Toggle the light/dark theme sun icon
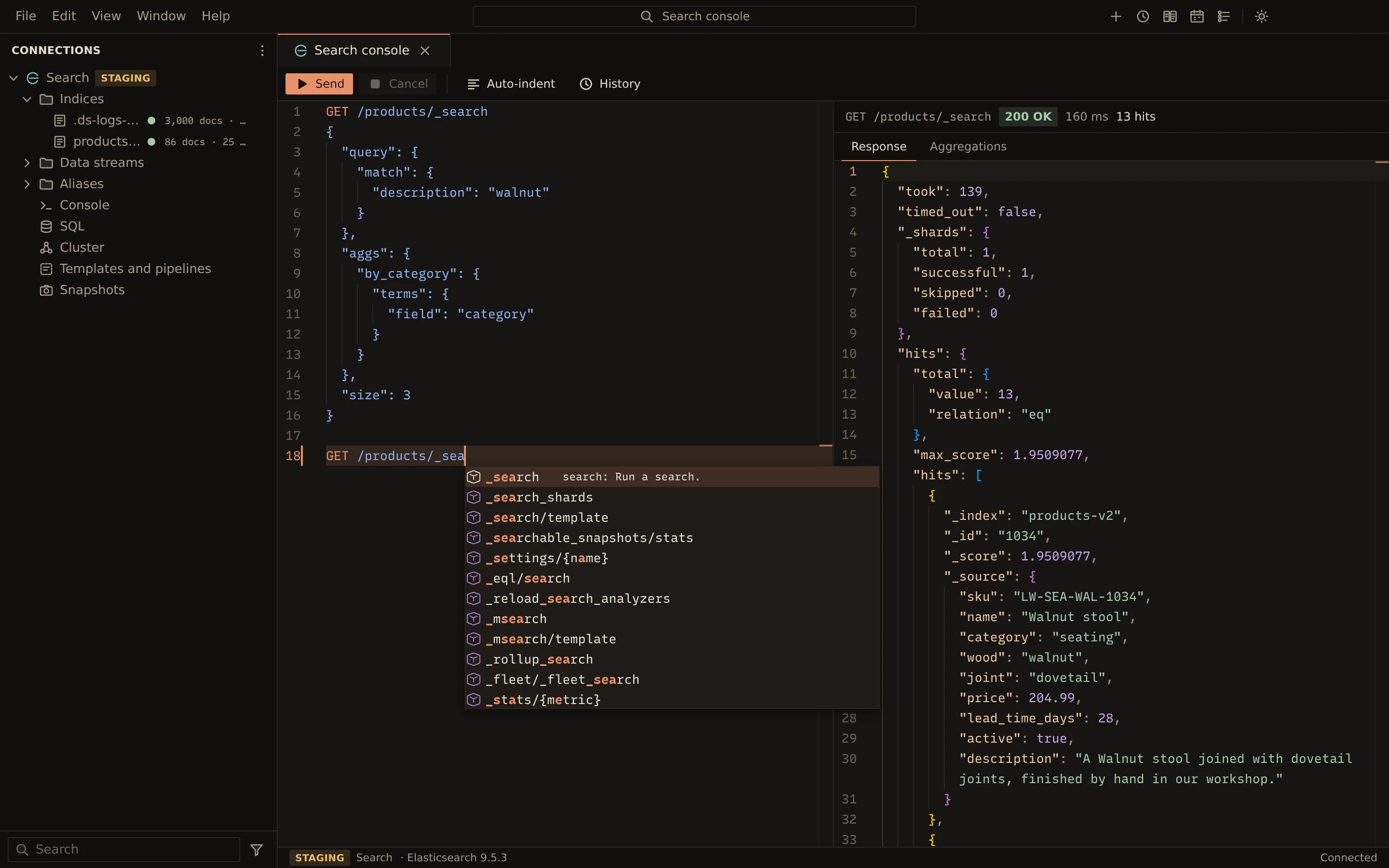Image resolution: width=1389 pixels, height=868 pixels. (x=1261, y=16)
